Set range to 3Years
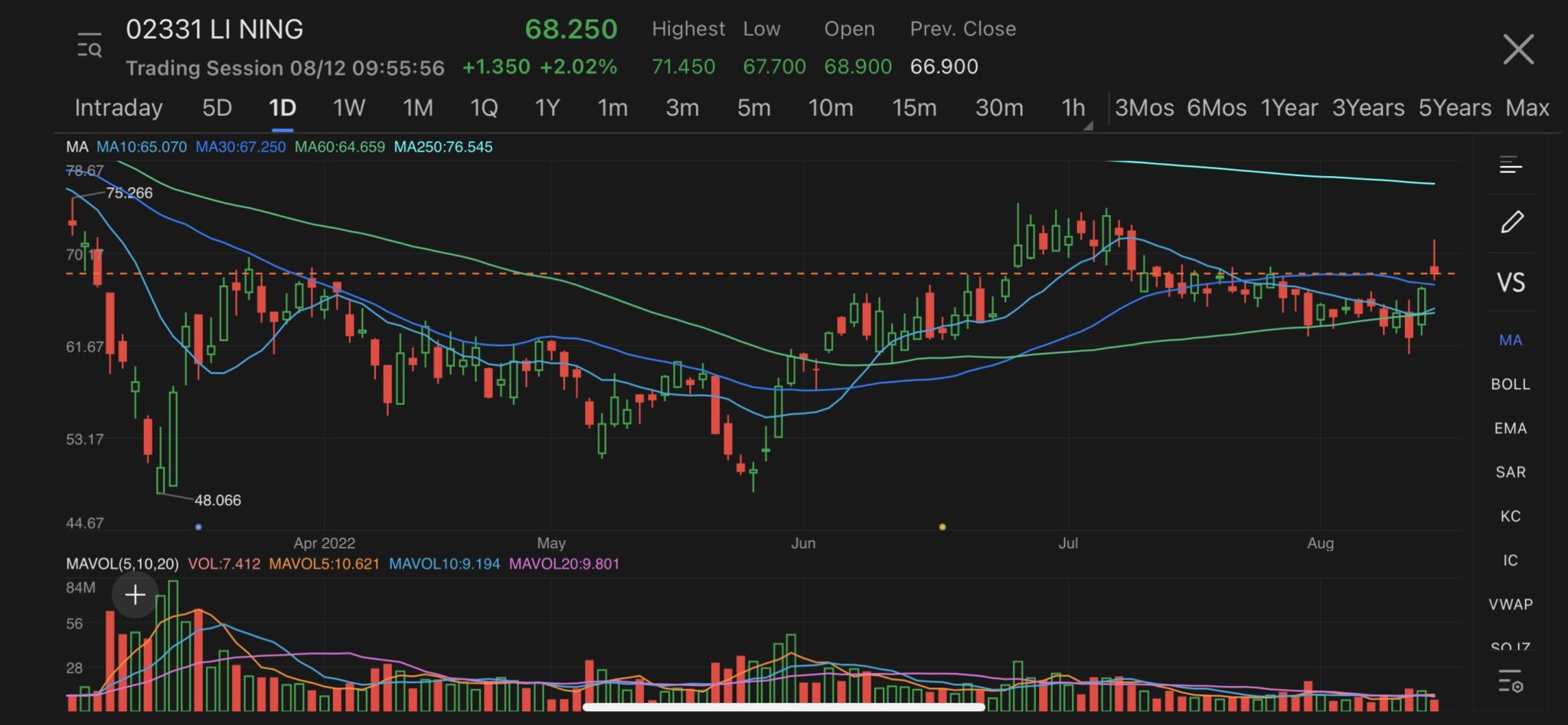Screen dimensions: 1568x725 pos(1368,107)
